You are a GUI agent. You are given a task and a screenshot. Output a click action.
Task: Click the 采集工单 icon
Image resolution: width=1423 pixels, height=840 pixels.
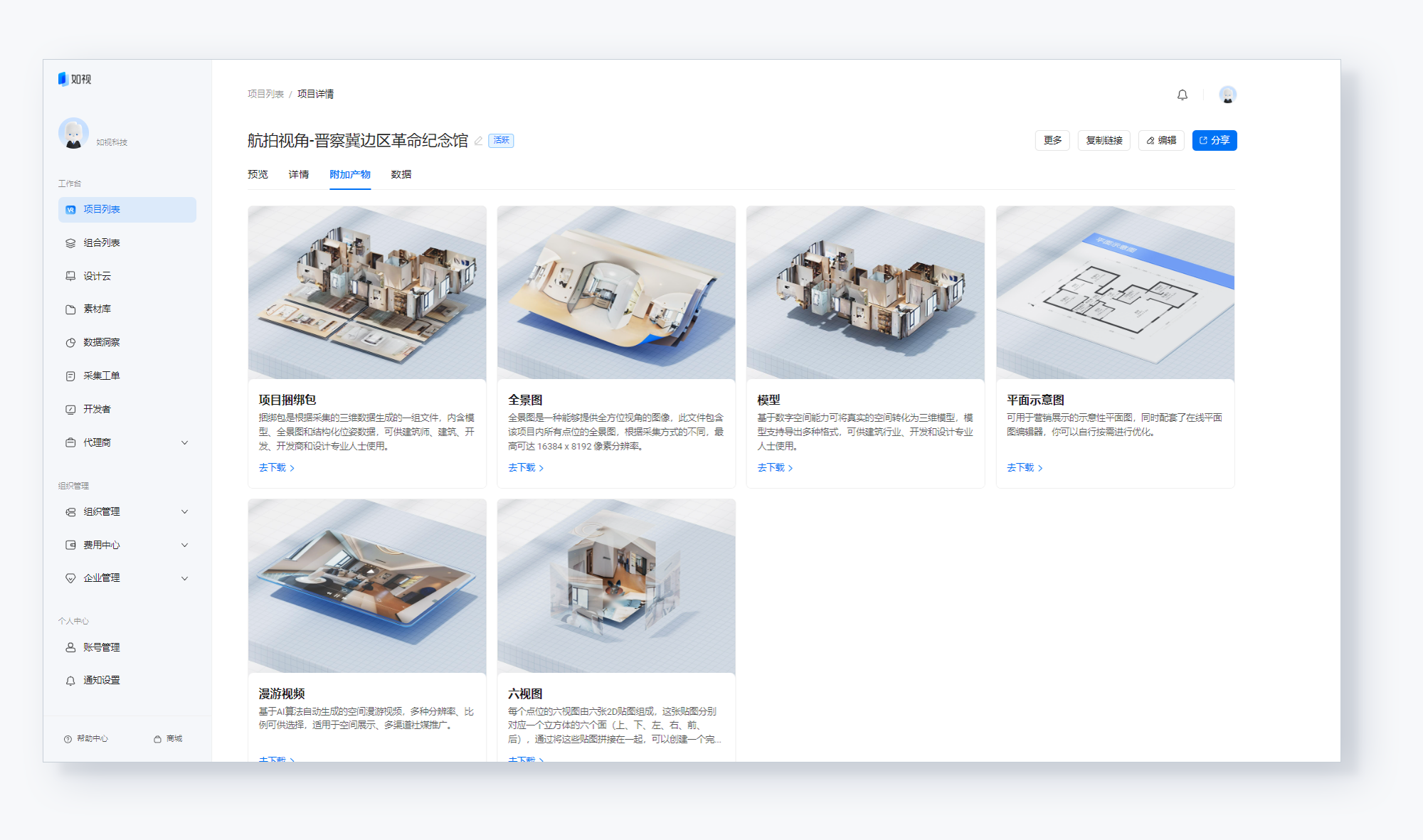click(x=70, y=376)
